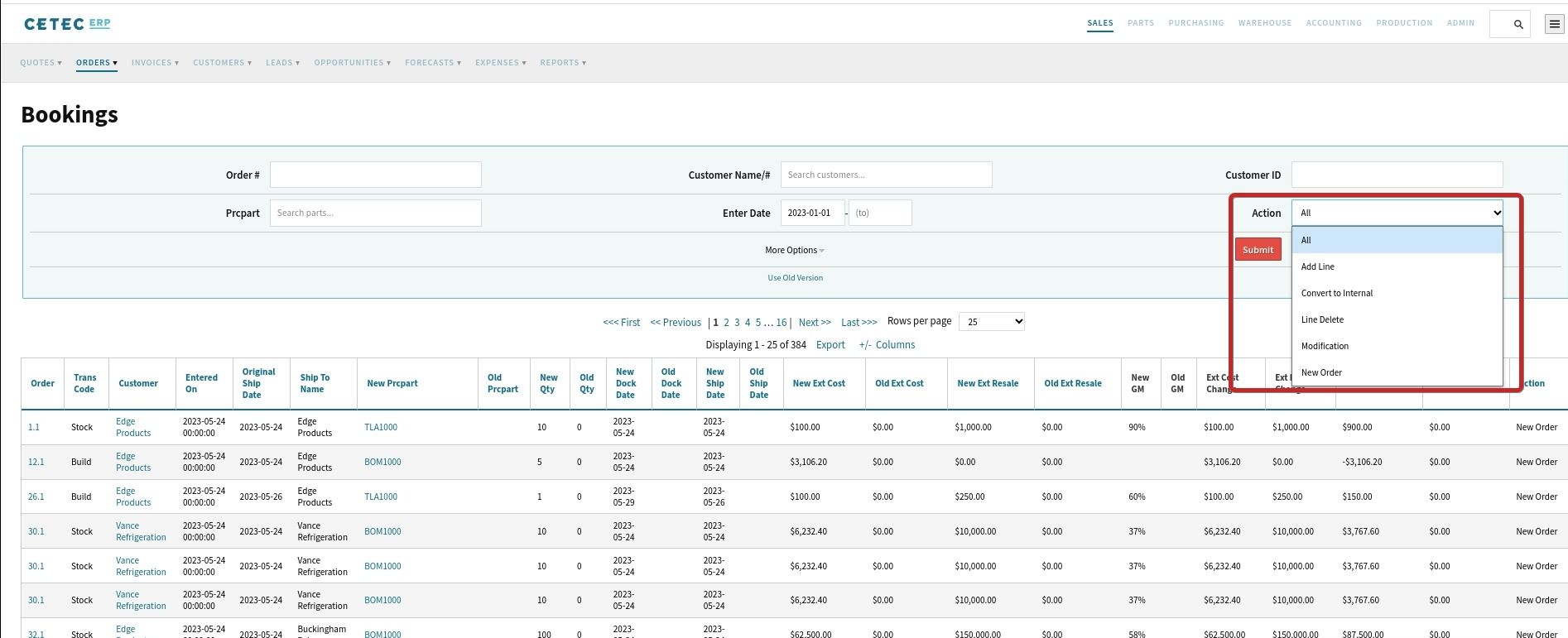
Task: Open the +/- Columns link
Action: coord(887,345)
